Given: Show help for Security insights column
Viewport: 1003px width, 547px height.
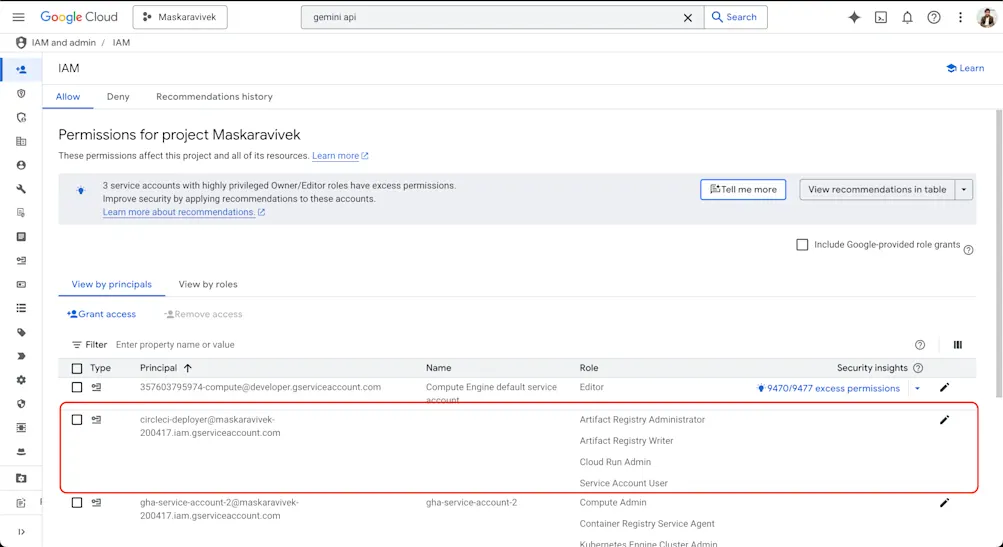Looking at the screenshot, I should click(918, 368).
